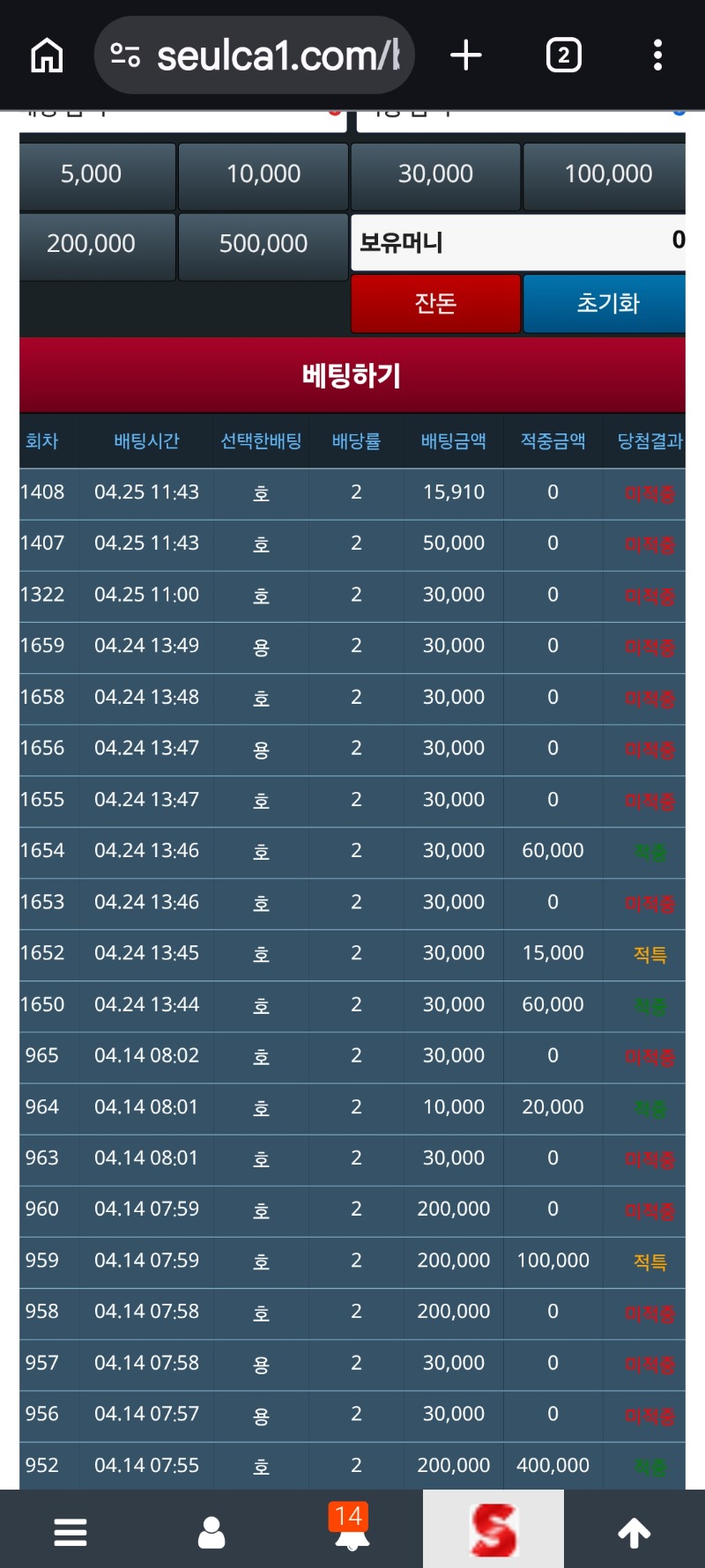This screenshot has width=705, height=1568.
Task: Select the 30,000 amount button
Action: click(x=435, y=174)
